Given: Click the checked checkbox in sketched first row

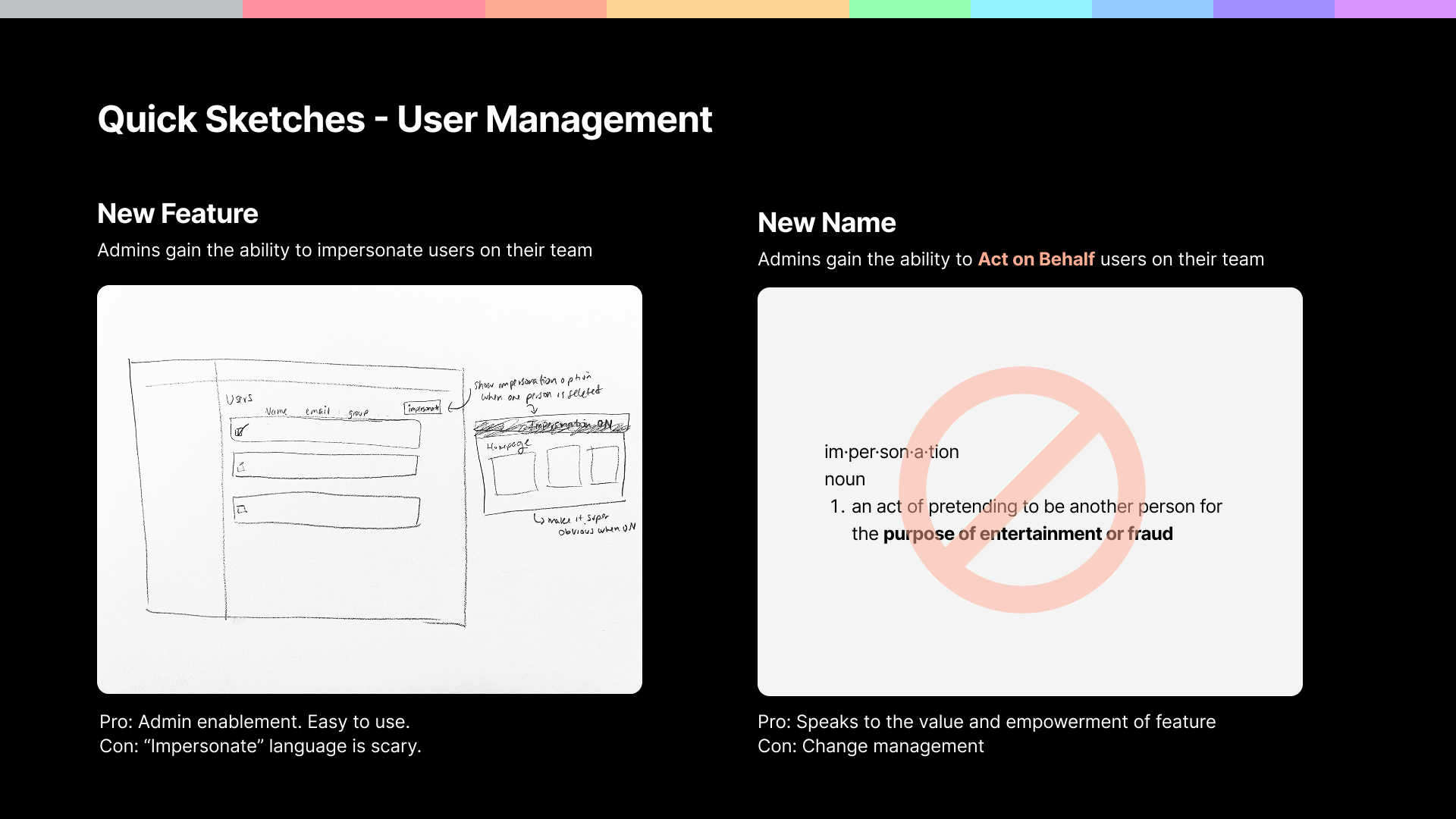Looking at the screenshot, I should click(240, 431).
